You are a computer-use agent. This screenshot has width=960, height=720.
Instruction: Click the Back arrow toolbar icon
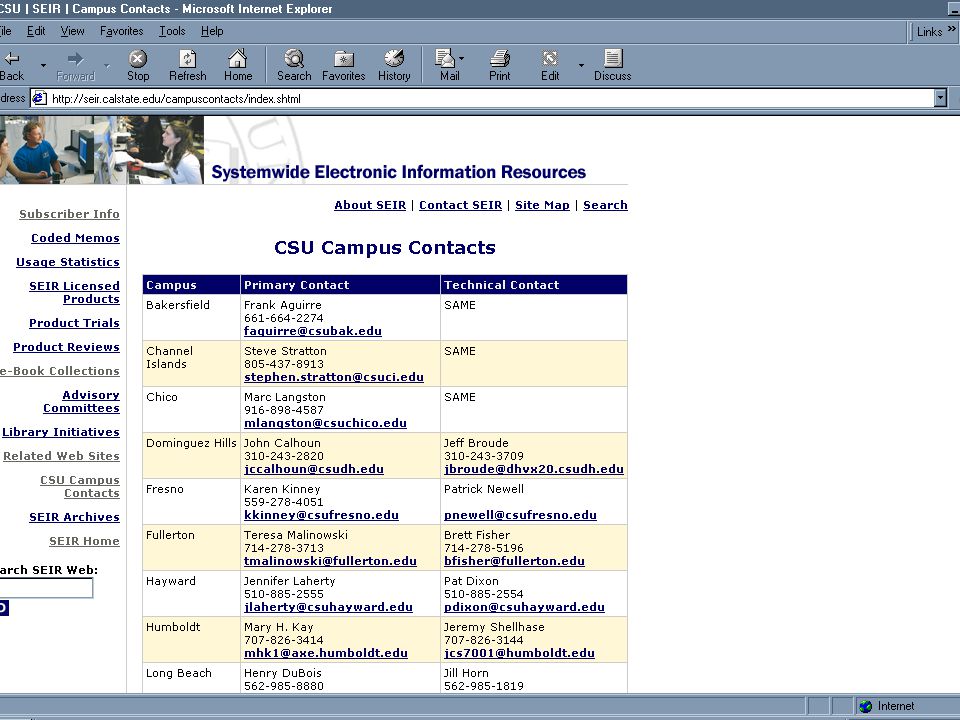click(x=11, y=59)
